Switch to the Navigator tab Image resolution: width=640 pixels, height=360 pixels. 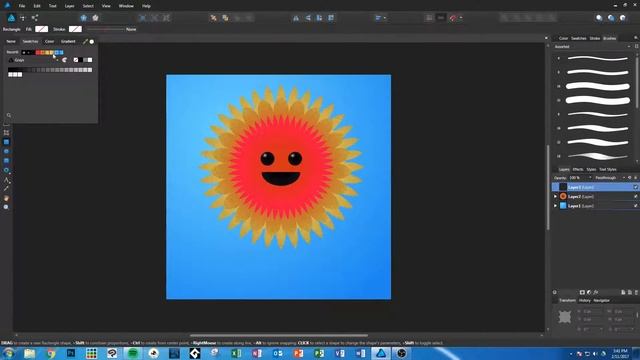click(x=601, y=300)
